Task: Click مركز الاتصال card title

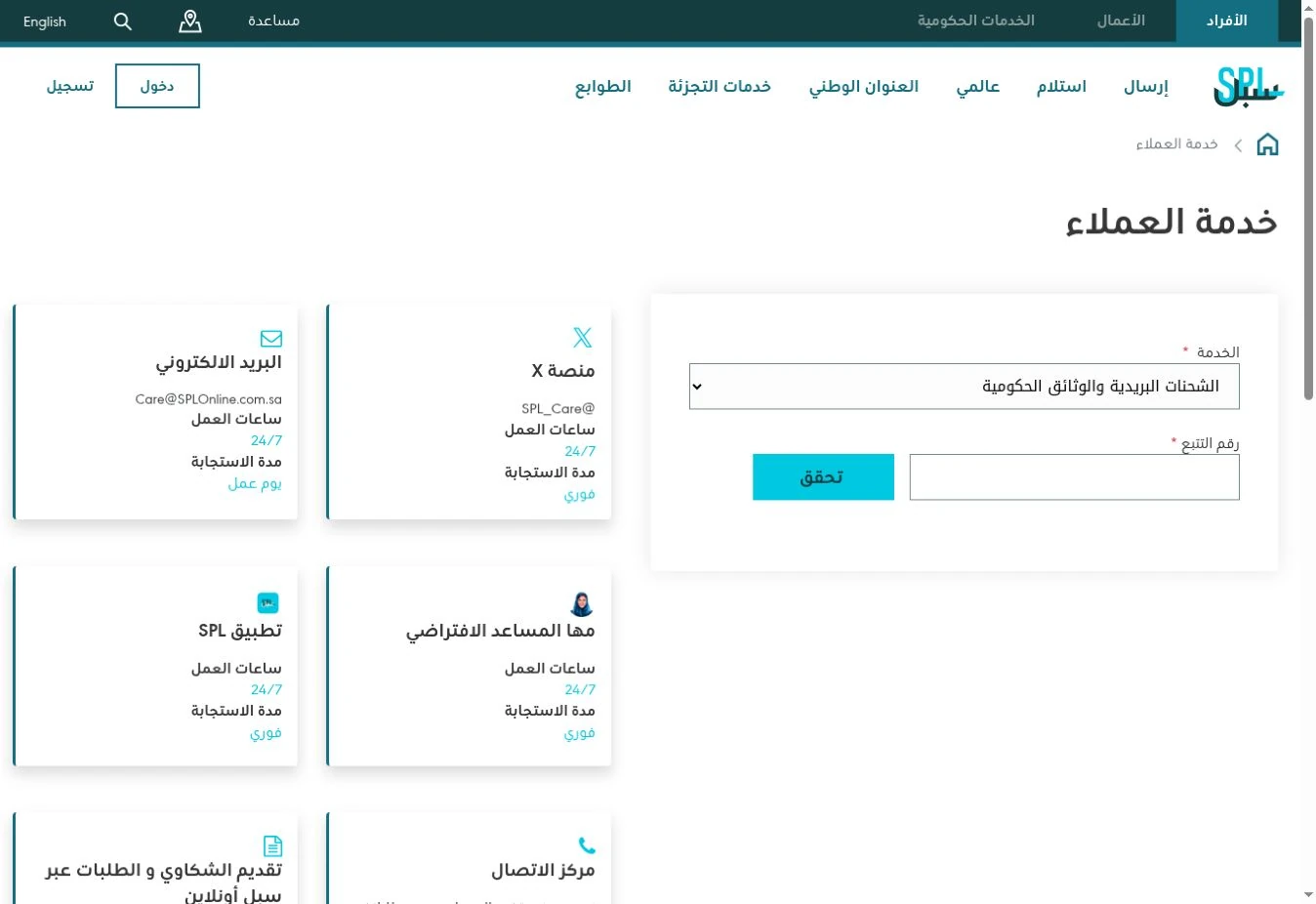Action: [543, 870]
